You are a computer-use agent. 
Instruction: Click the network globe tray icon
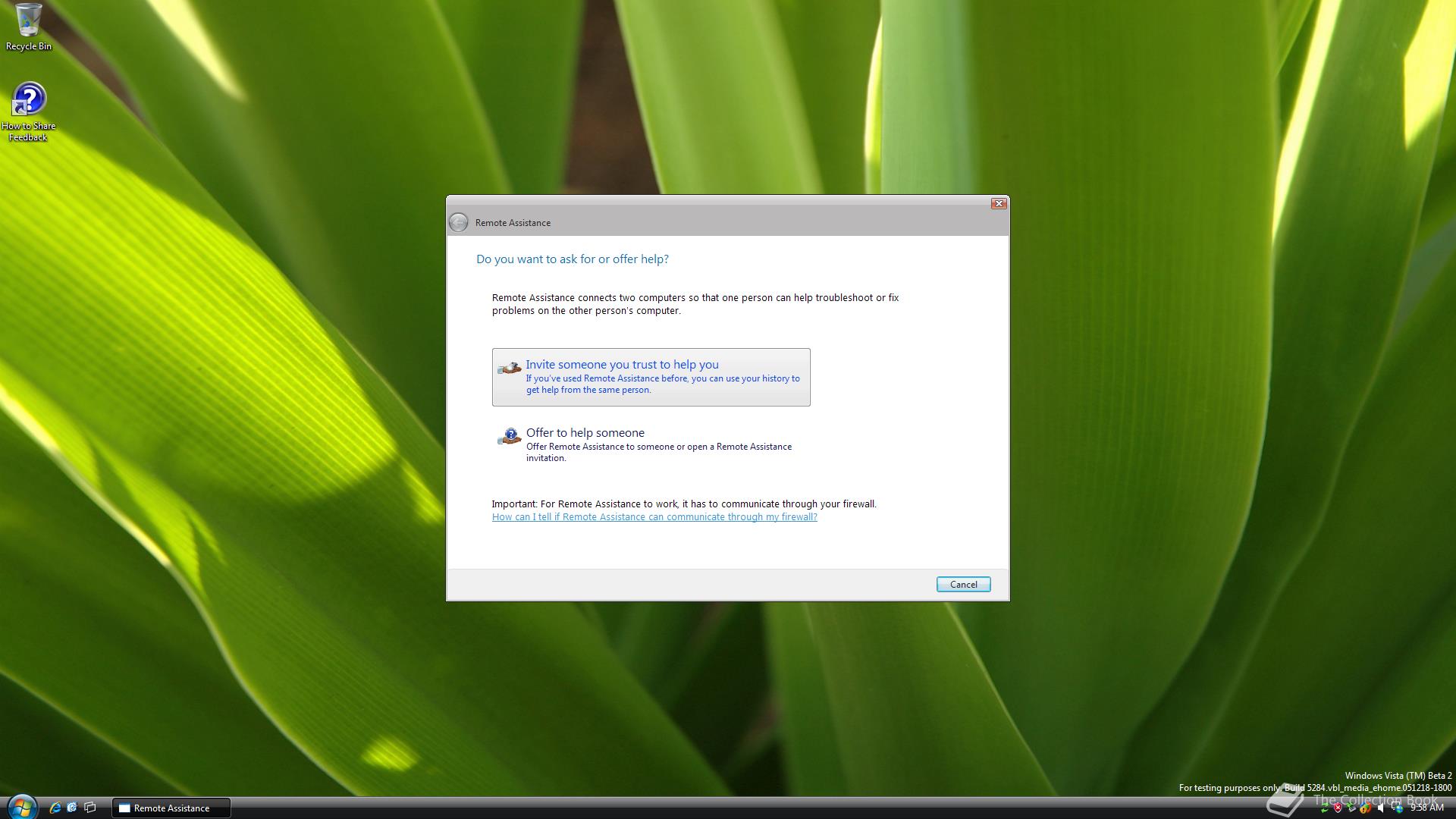coord(1397,808)
